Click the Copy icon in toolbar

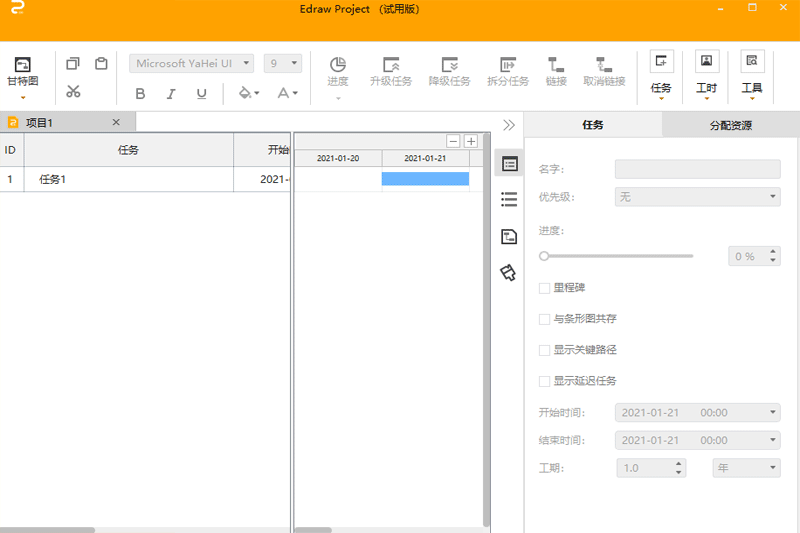[x=73, y=64]
